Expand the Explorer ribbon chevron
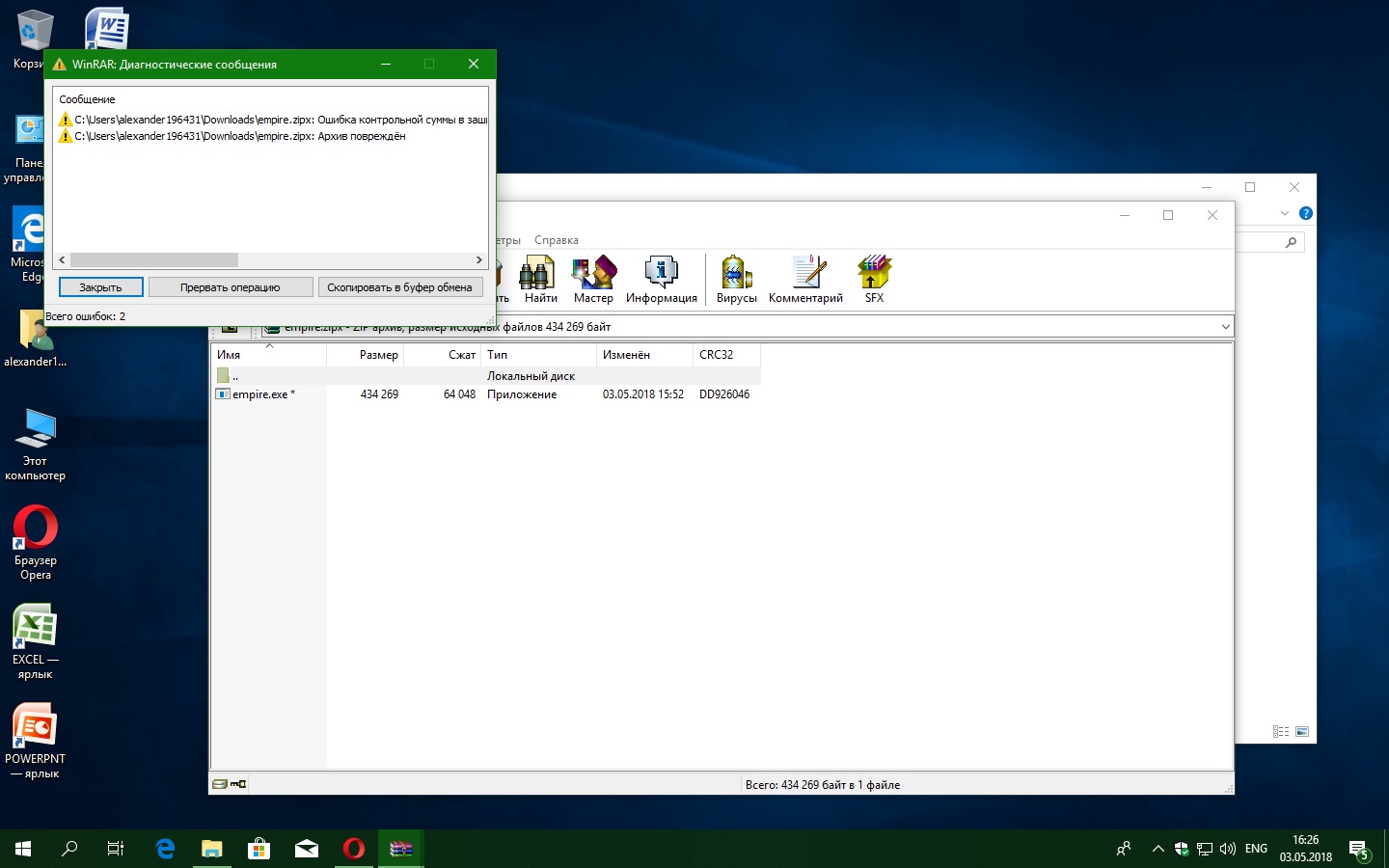Image resolution: width=1389 pixels, height=868 pixels. [x=1284, y=213]
